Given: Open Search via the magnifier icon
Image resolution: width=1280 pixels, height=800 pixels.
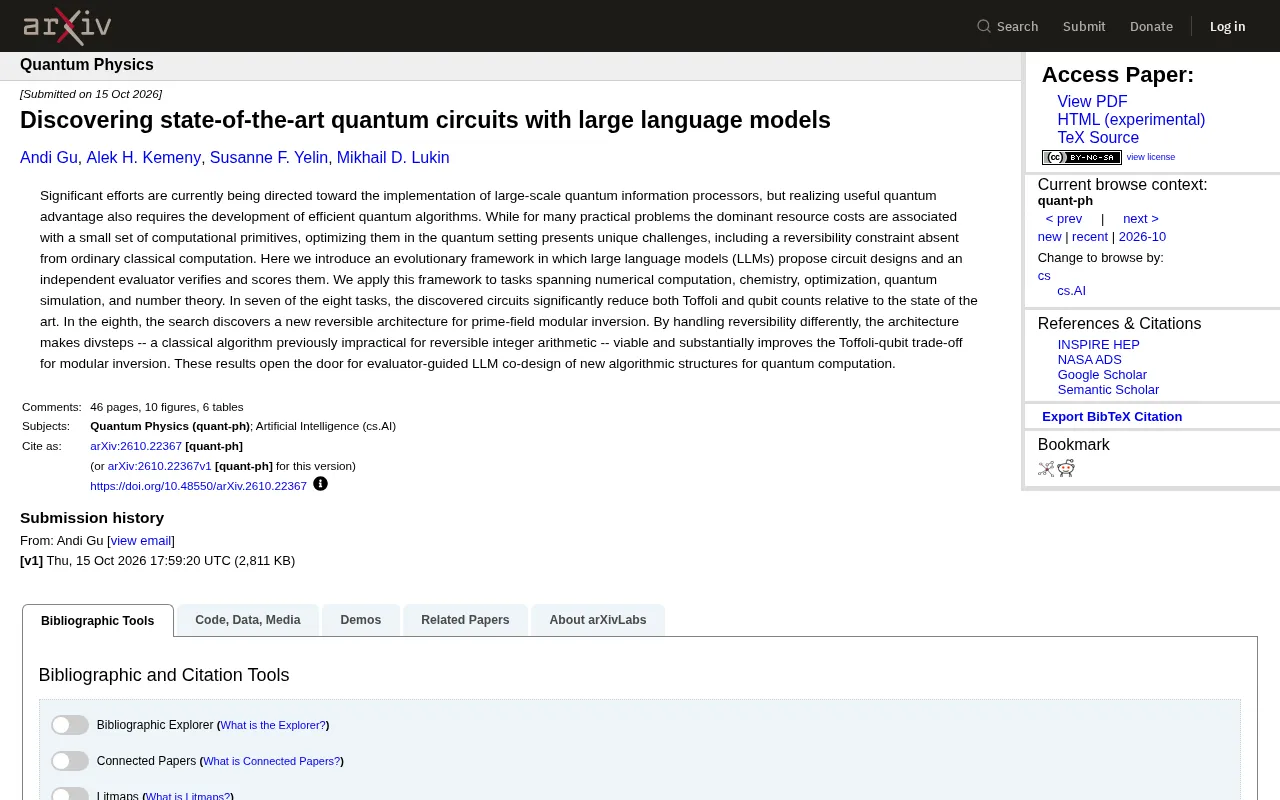Looking at the screenshot, I should coord(984,27).
